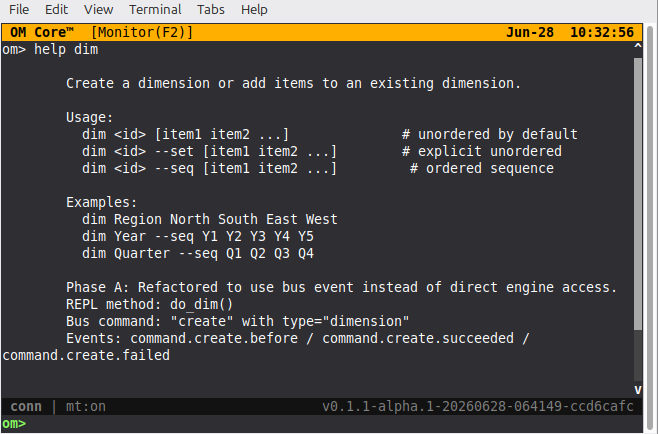Click the OM Core title in header
This screenshot has width=658, height=434.
pos(42,32)
